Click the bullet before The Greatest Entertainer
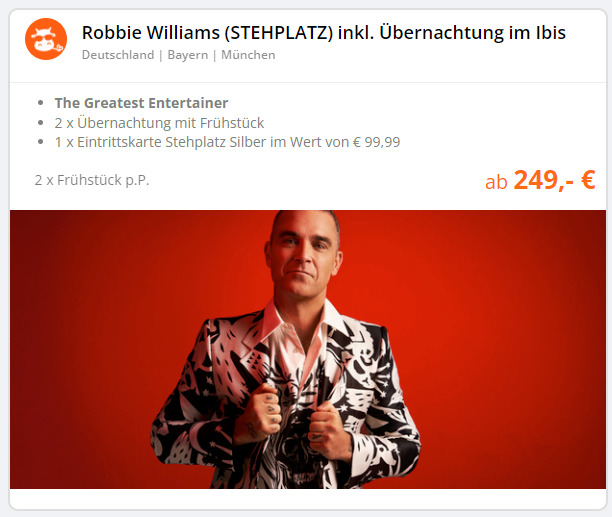Viewport: 612px width, 517px height. click(41, 103)
